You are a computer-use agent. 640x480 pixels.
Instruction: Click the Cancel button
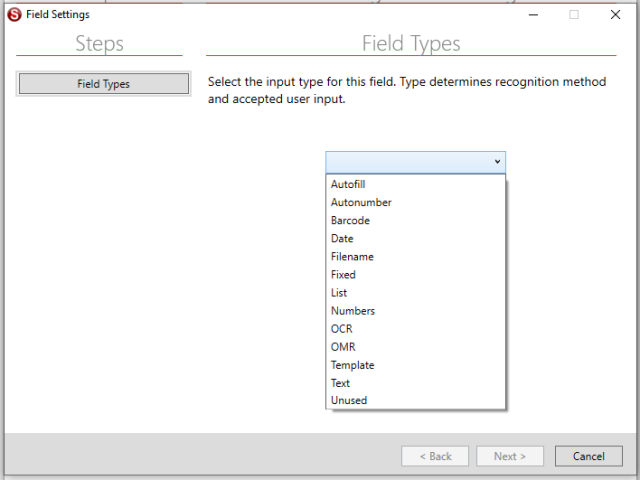tap(589, 456)
